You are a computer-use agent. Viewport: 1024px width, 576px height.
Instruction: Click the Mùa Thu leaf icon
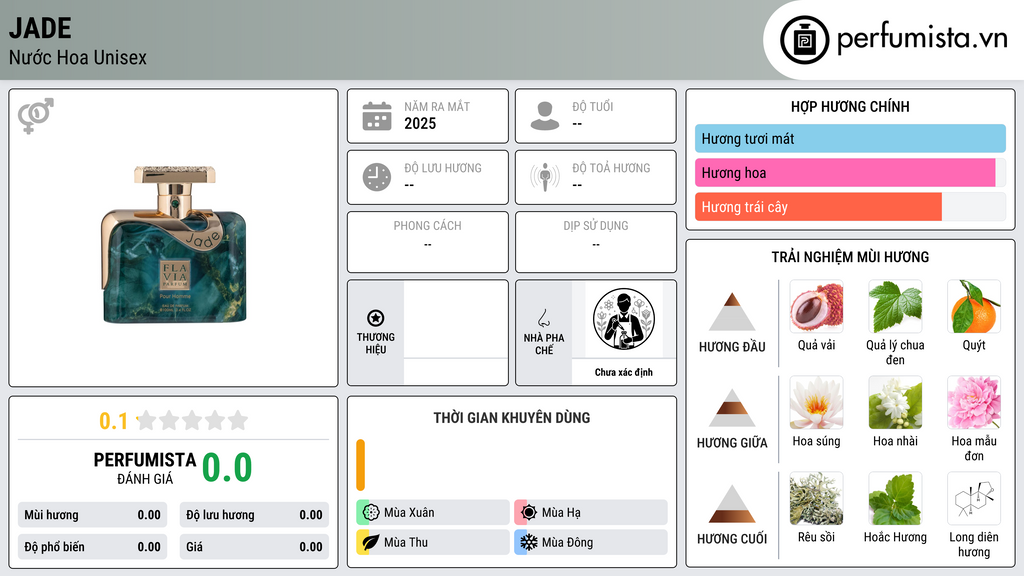tap(371, 542)
